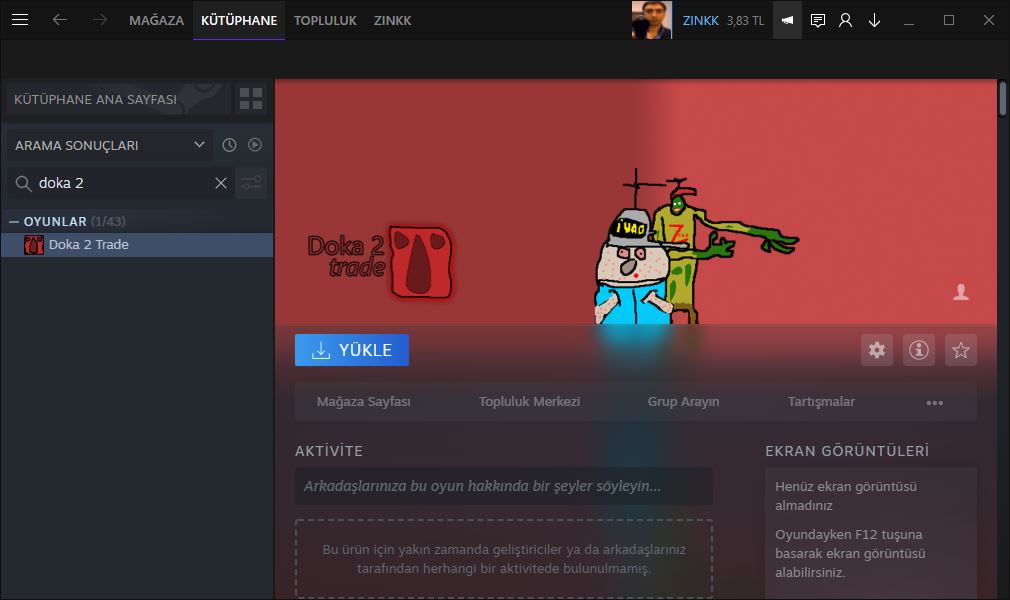The height and width of the screenshot is (600, 1010).
Task: Collapse the OYUNLAR category
Action: pos(14,222)
